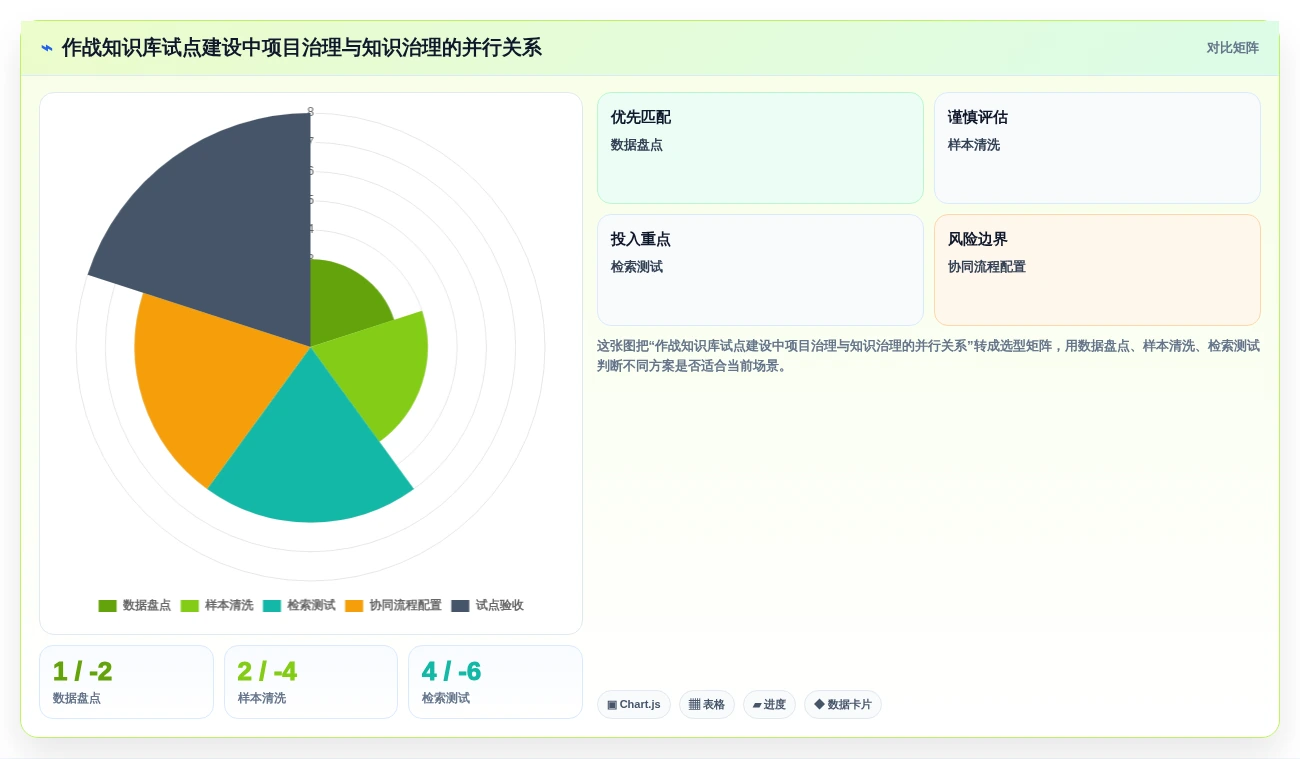Click the Chart.js tag chip
The height and width of the screenshot is (759, 1300).
tap(634, 705)
